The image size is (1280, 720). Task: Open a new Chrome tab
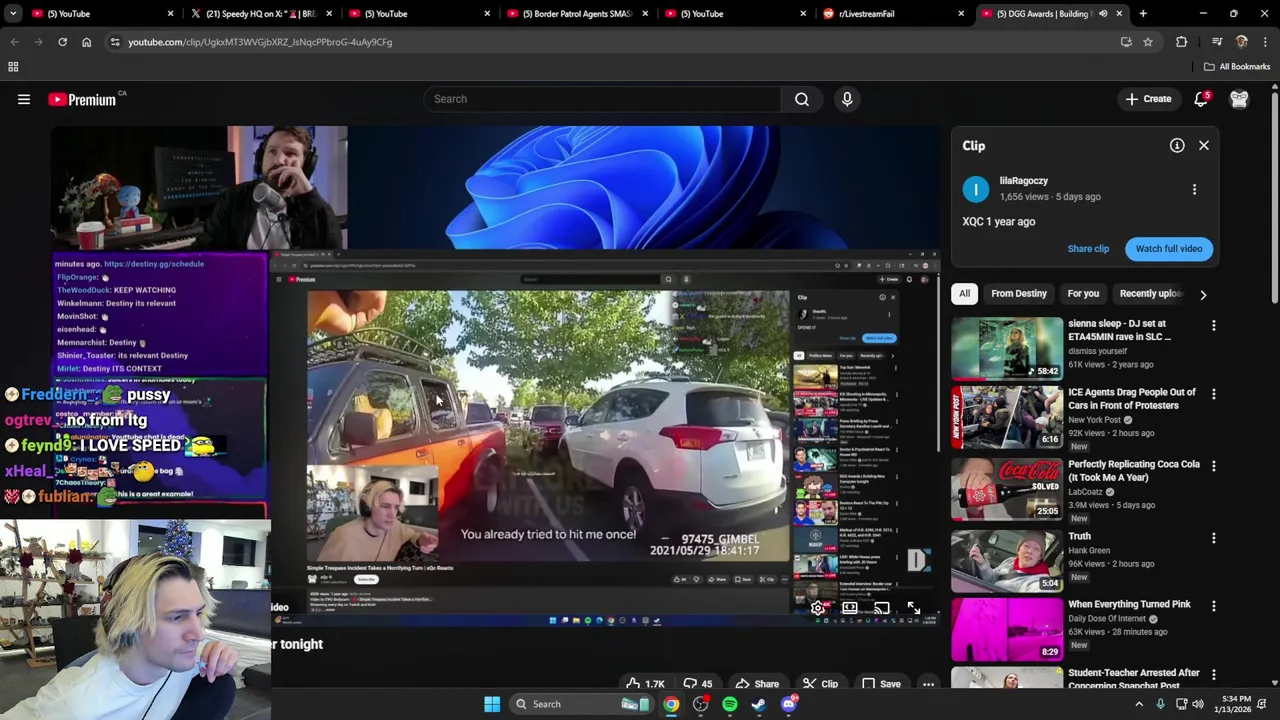(x=1143, y=14)
